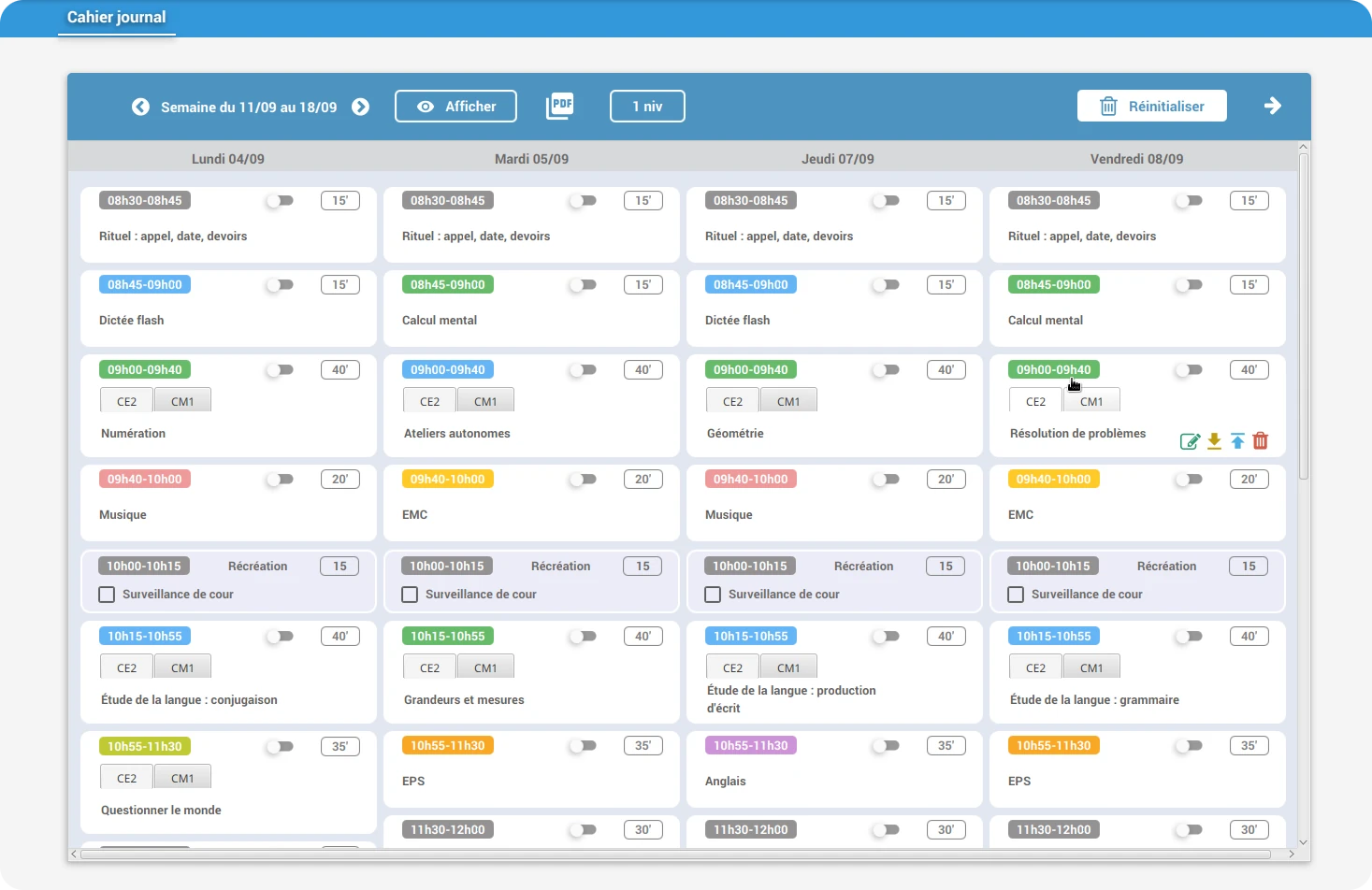Open the 1 niv level selector
Image resolution: width=1372 pixels, height=890 pixels.
click(647, 107)
